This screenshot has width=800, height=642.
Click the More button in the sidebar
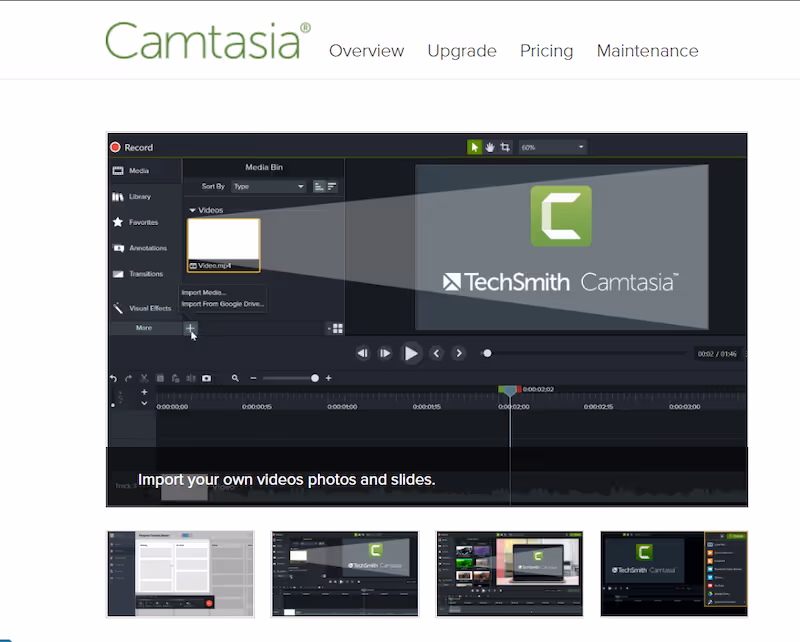(144, 328)
